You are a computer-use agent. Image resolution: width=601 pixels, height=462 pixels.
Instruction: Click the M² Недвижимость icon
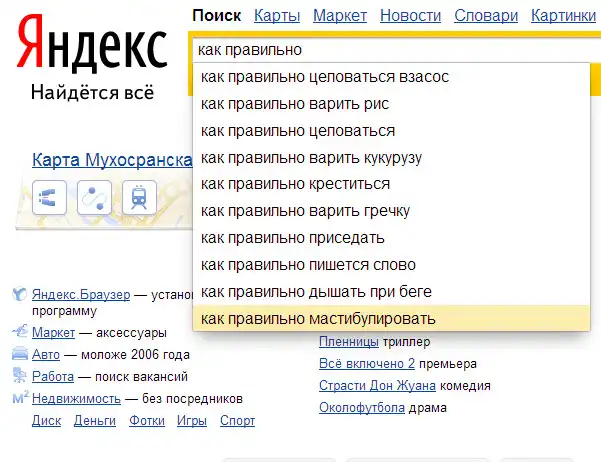point(19,398)
